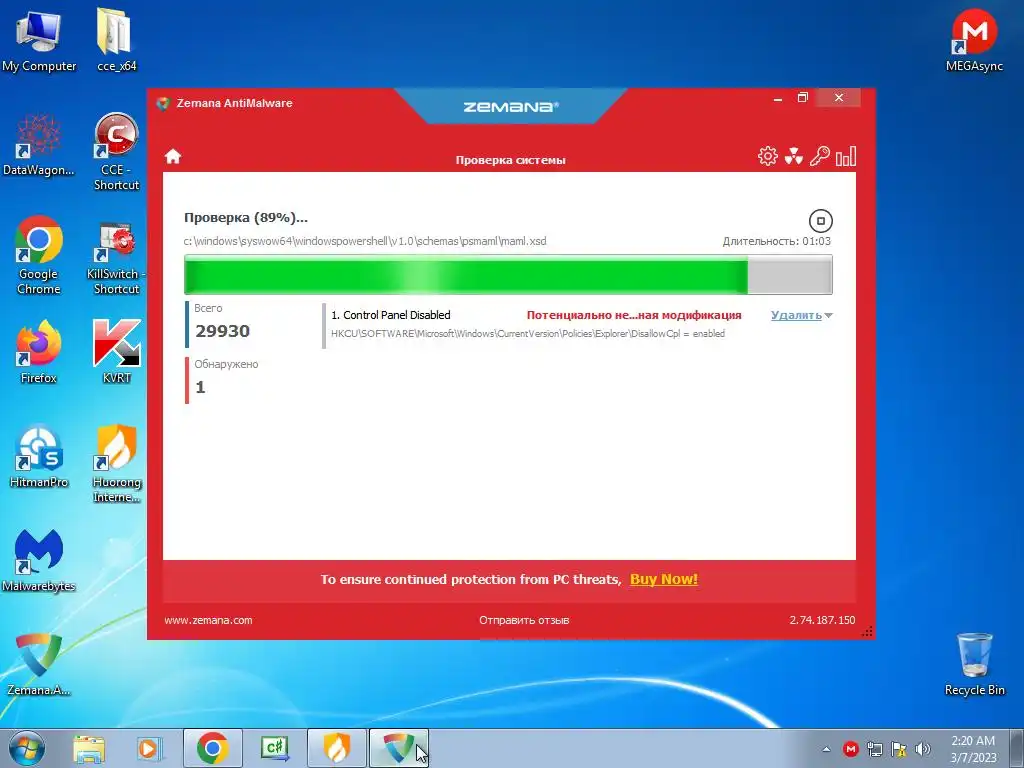
Task: Select the MEGAsync desktop icon
Action: [x=974, y=40]
